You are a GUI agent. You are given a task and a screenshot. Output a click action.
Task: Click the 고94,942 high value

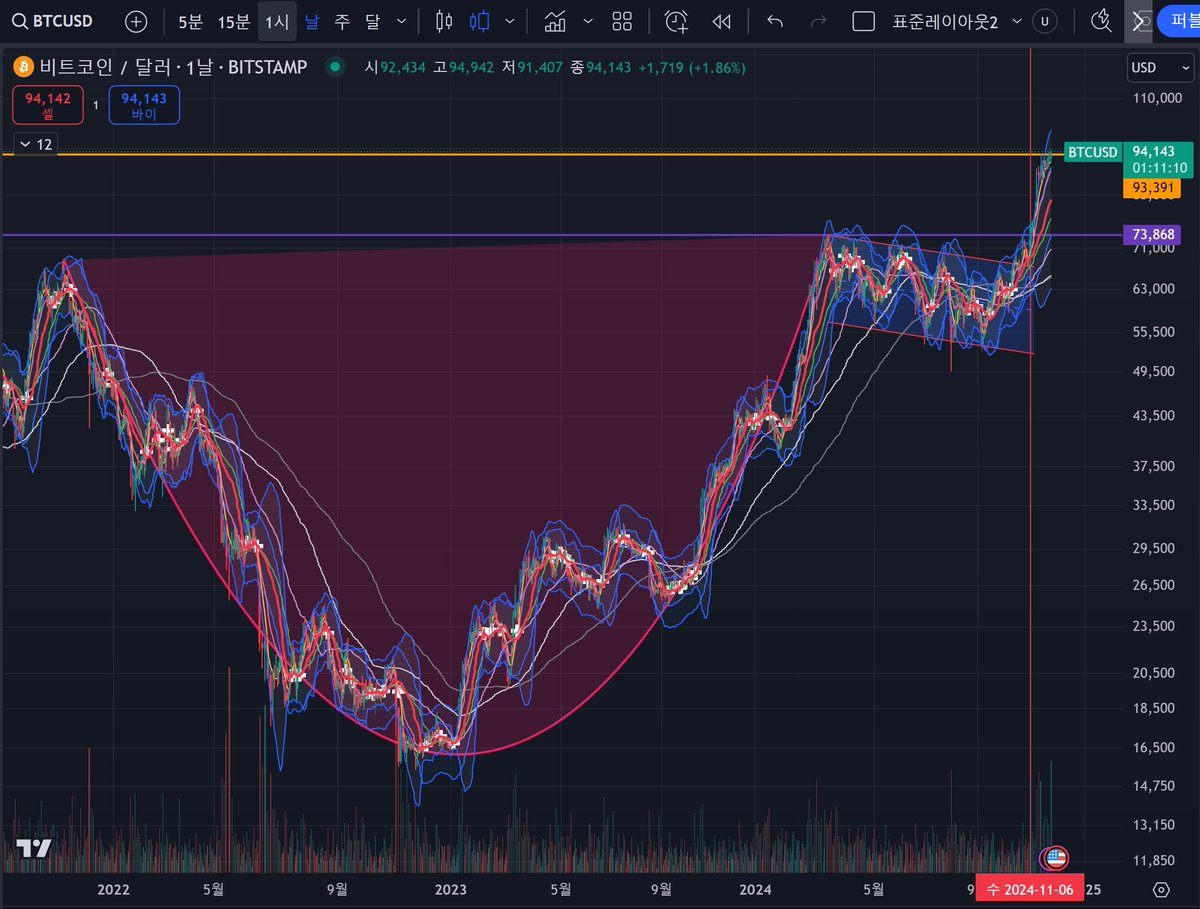click(465, 68)
